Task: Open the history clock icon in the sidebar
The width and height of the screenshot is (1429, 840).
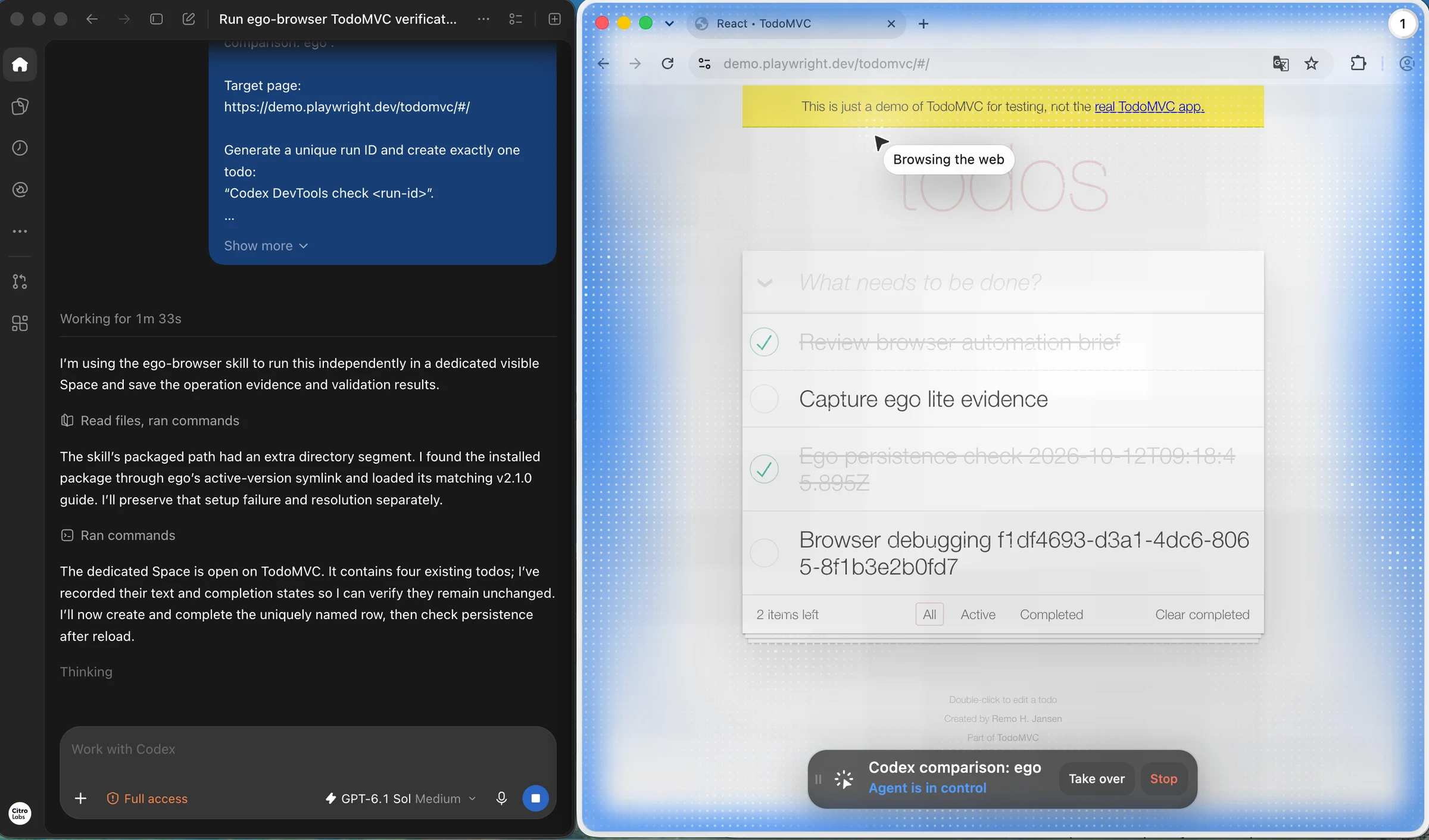Action: pos(20,148)
